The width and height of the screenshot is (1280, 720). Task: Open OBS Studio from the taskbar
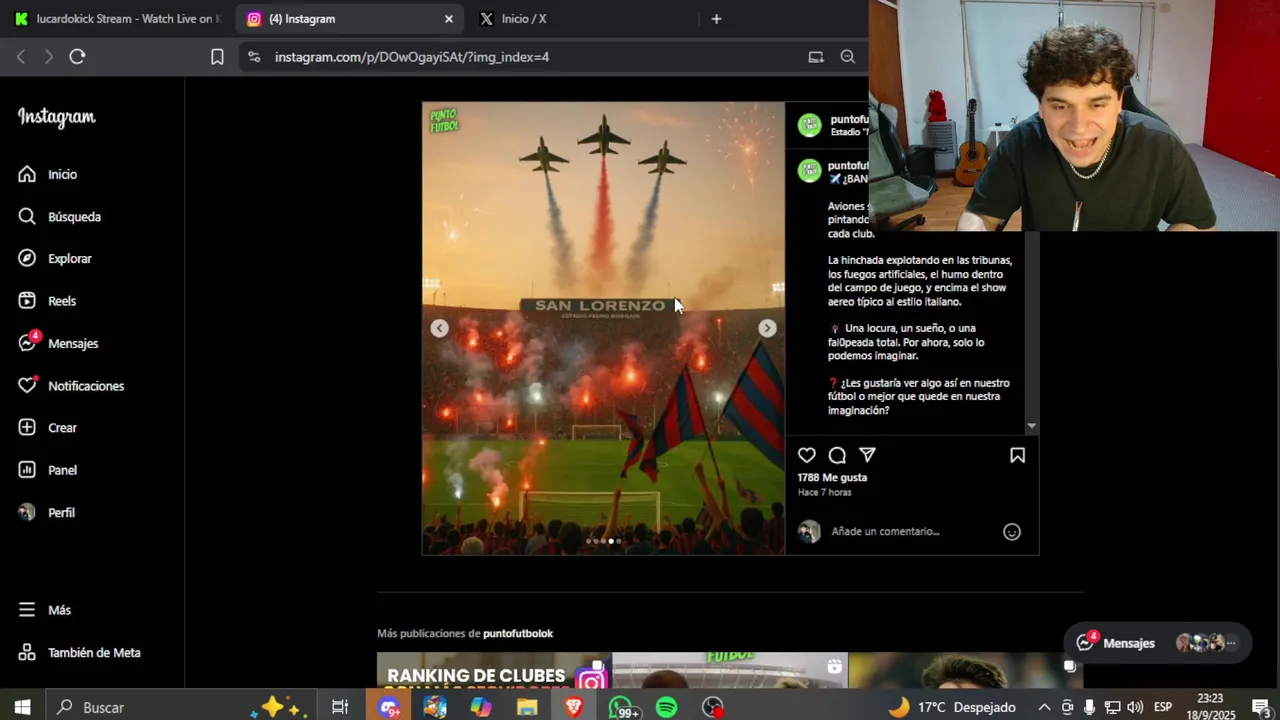tap(713, 707)
